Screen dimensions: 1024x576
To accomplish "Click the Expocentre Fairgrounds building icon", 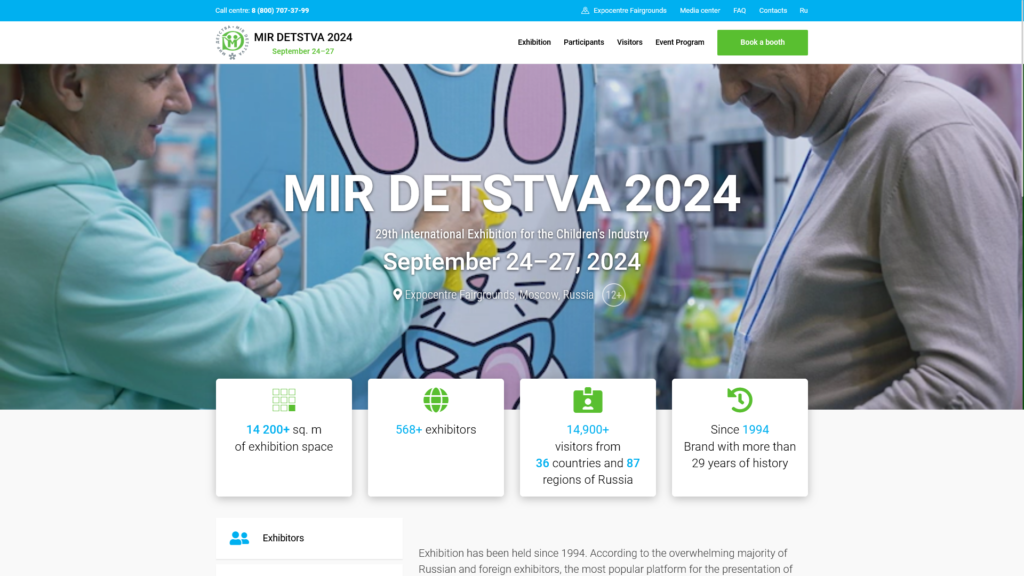I will [x=585, y=10].
